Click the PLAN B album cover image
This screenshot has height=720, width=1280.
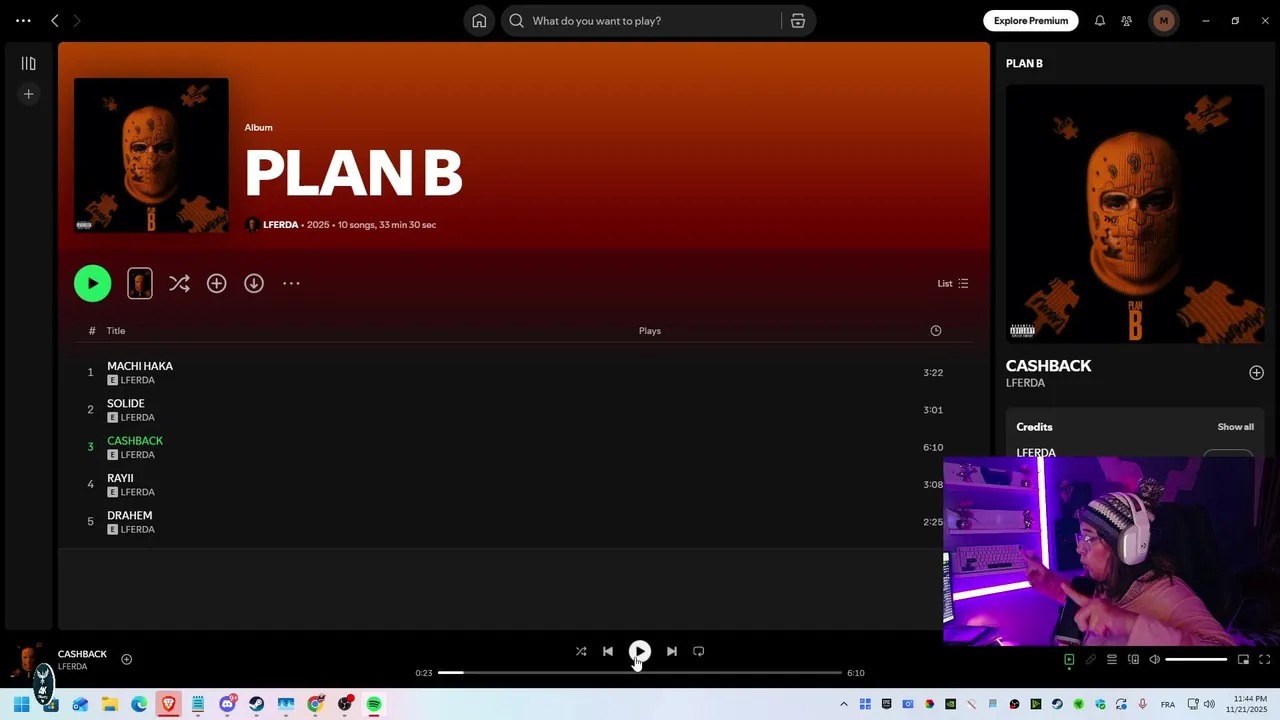151,155
